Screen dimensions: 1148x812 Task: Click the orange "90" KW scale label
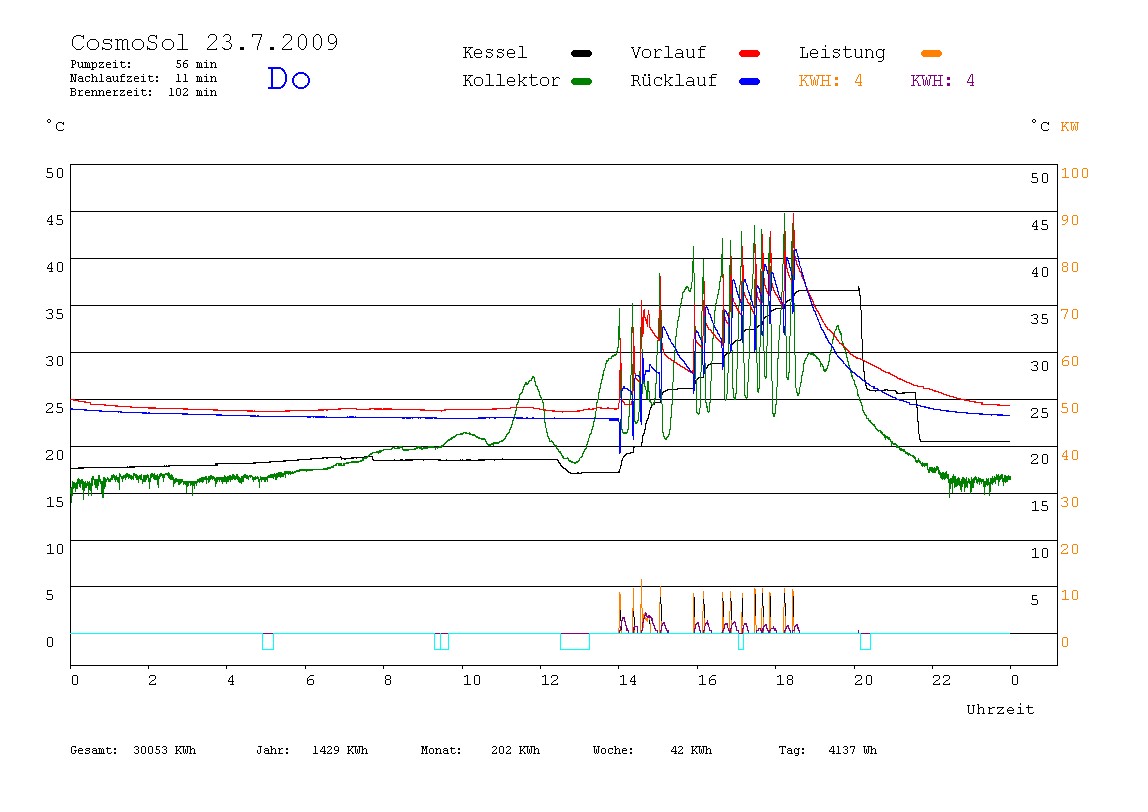1070,220
